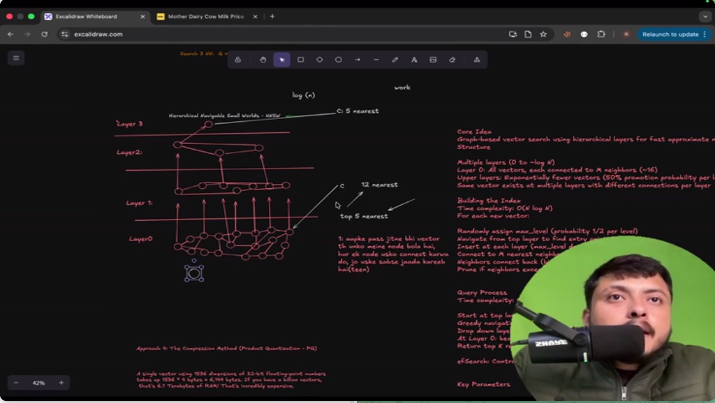Select the Draw pencil tool

(395, 60)
